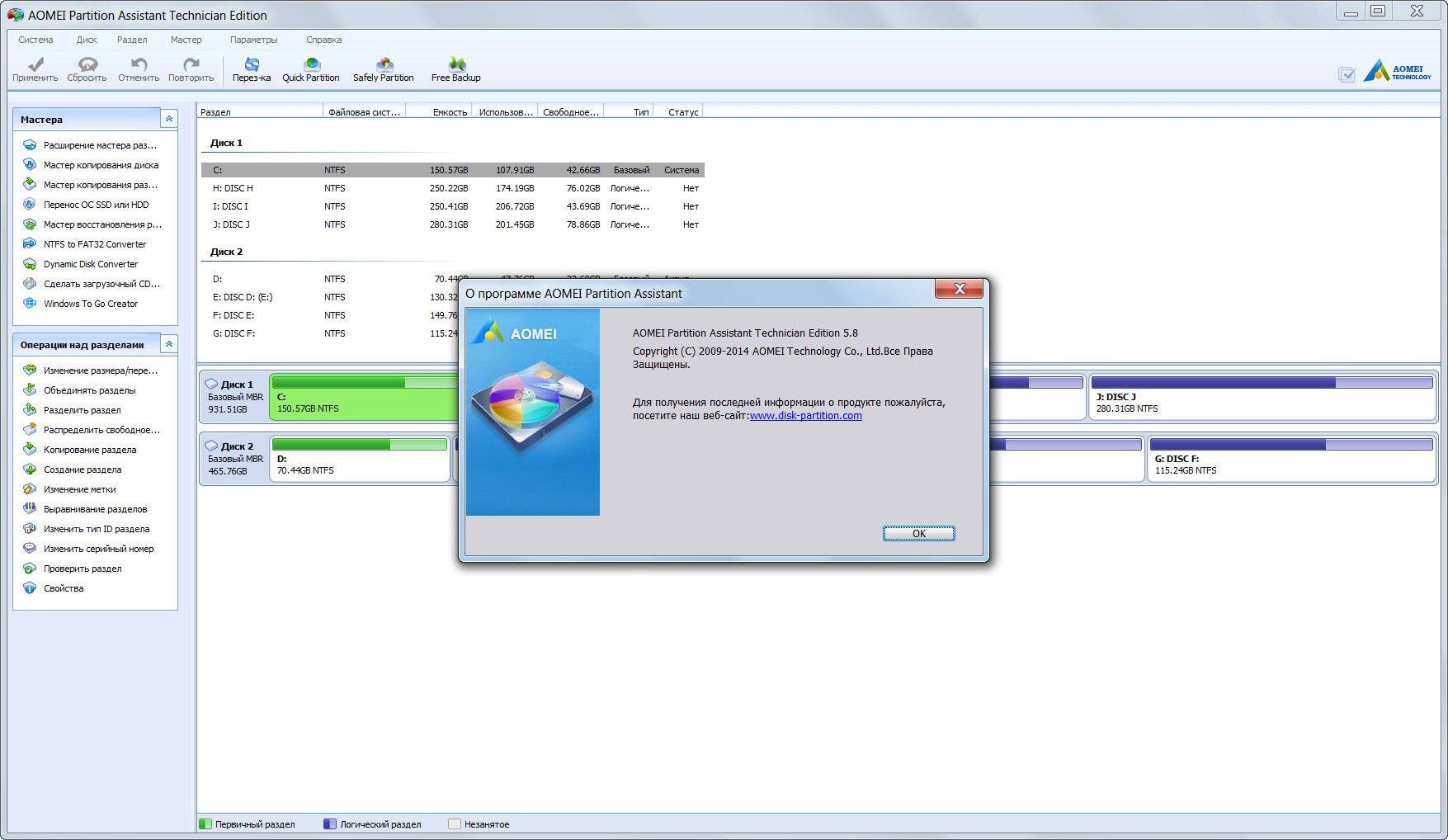This screenshot has height=840, width=1448.
Task: Select row F: DISC E:
Action: pyautogui.click(x=330, y=315)
